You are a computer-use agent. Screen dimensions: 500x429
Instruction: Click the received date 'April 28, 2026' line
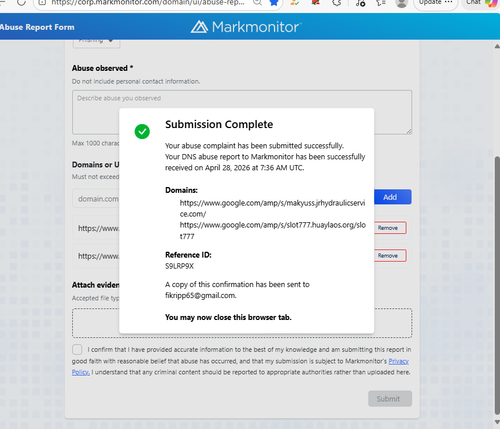click(x=234, y=168)
